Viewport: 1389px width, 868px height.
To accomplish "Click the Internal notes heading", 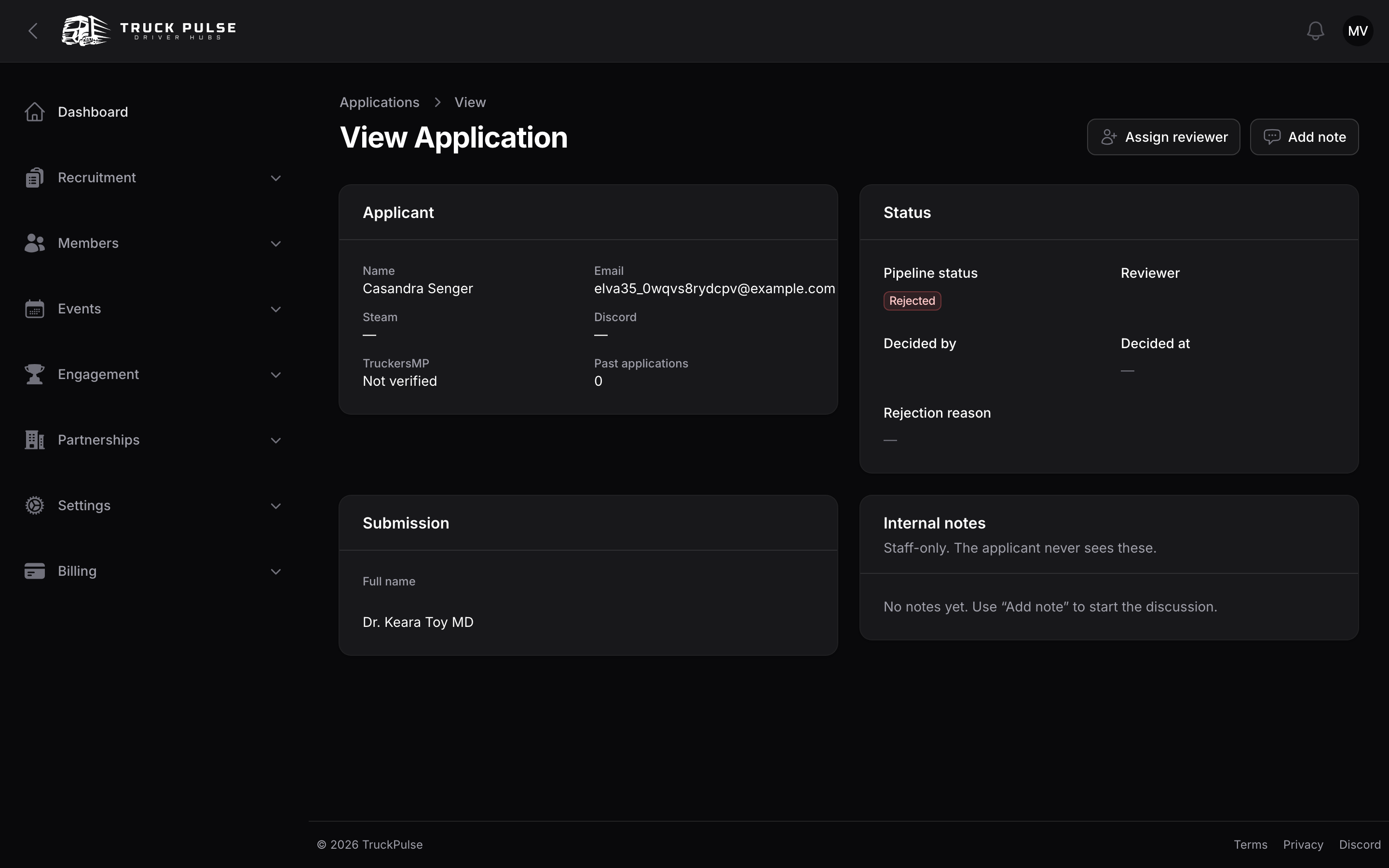I will [x=934, y=523].
